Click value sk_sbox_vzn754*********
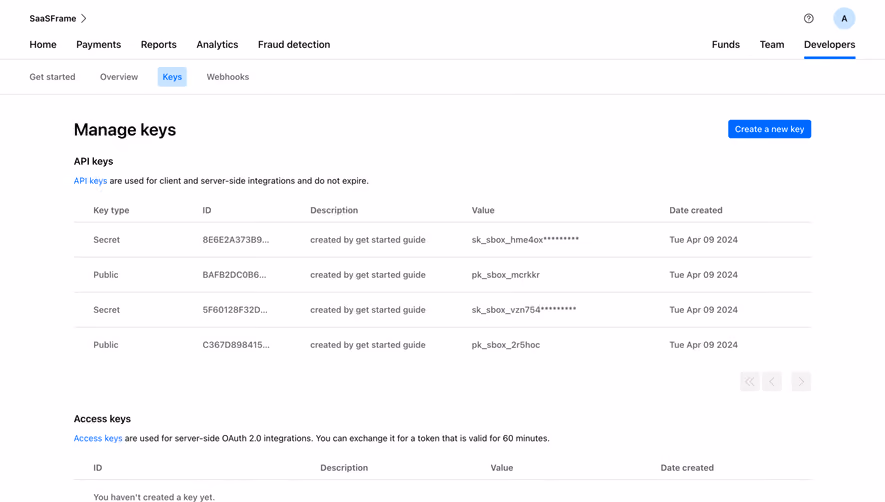 pos(524,309)
